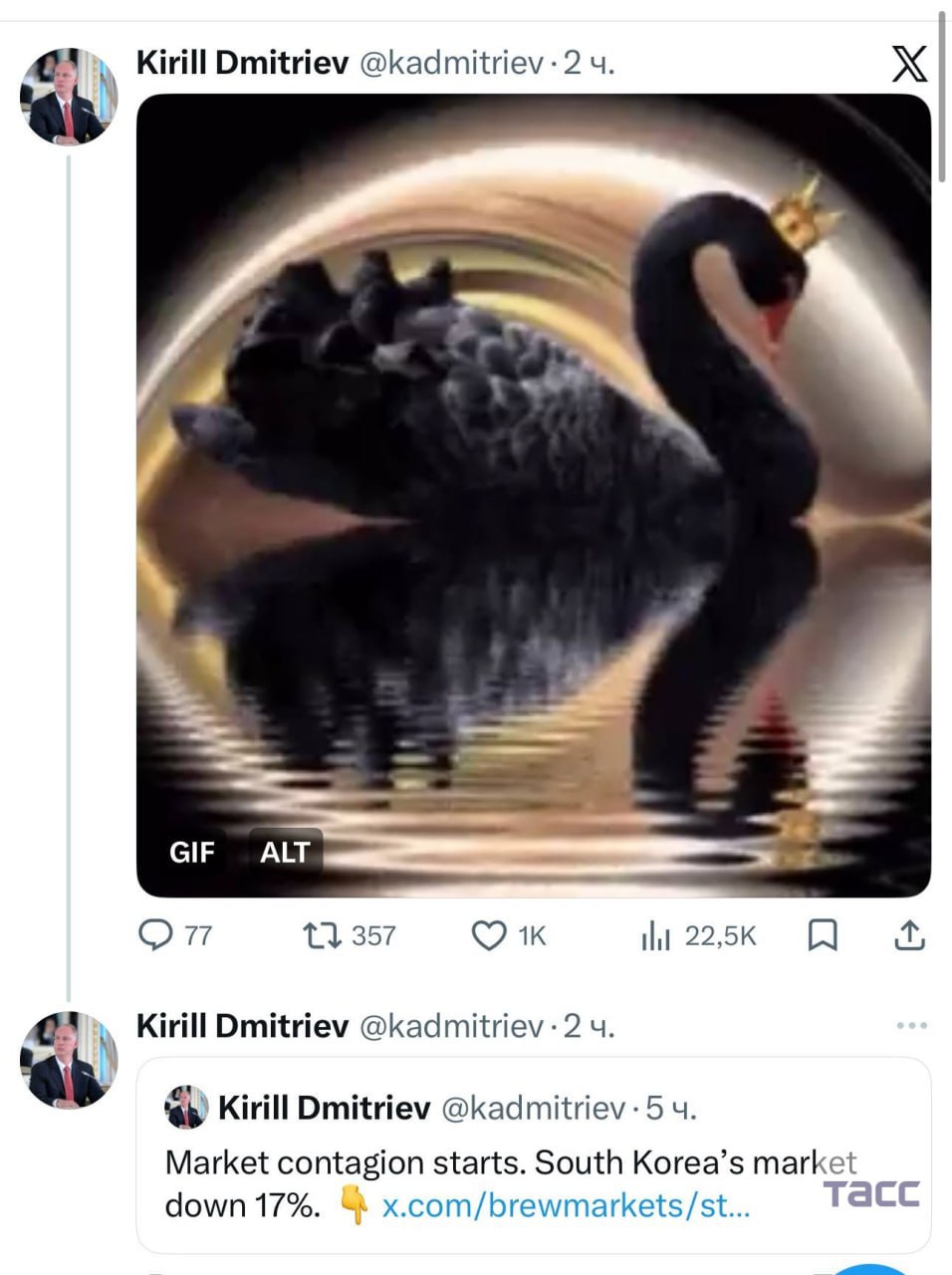The image size is (952, 1275).
Task: Open the first tweet's "2 ч." timestamp
Action: pyautogui.click(x=590, y=64)
